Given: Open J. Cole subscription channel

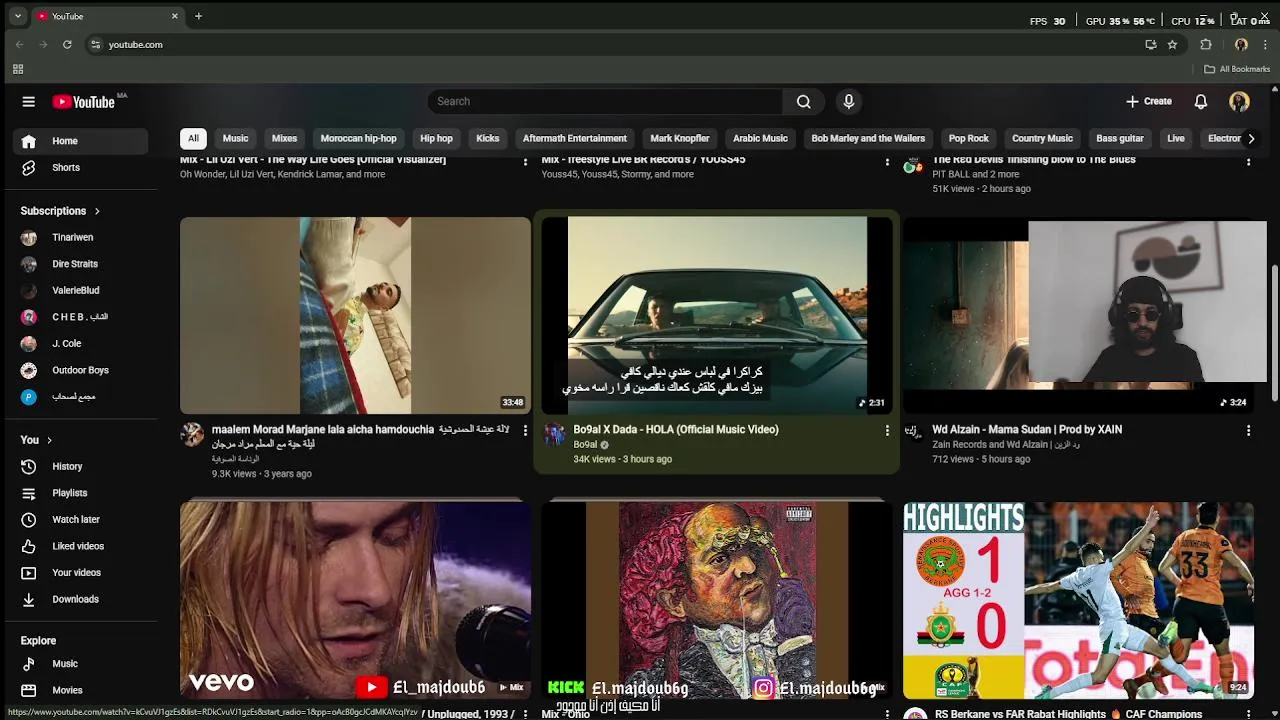Looking at the screenshot, I should (80, 343).
